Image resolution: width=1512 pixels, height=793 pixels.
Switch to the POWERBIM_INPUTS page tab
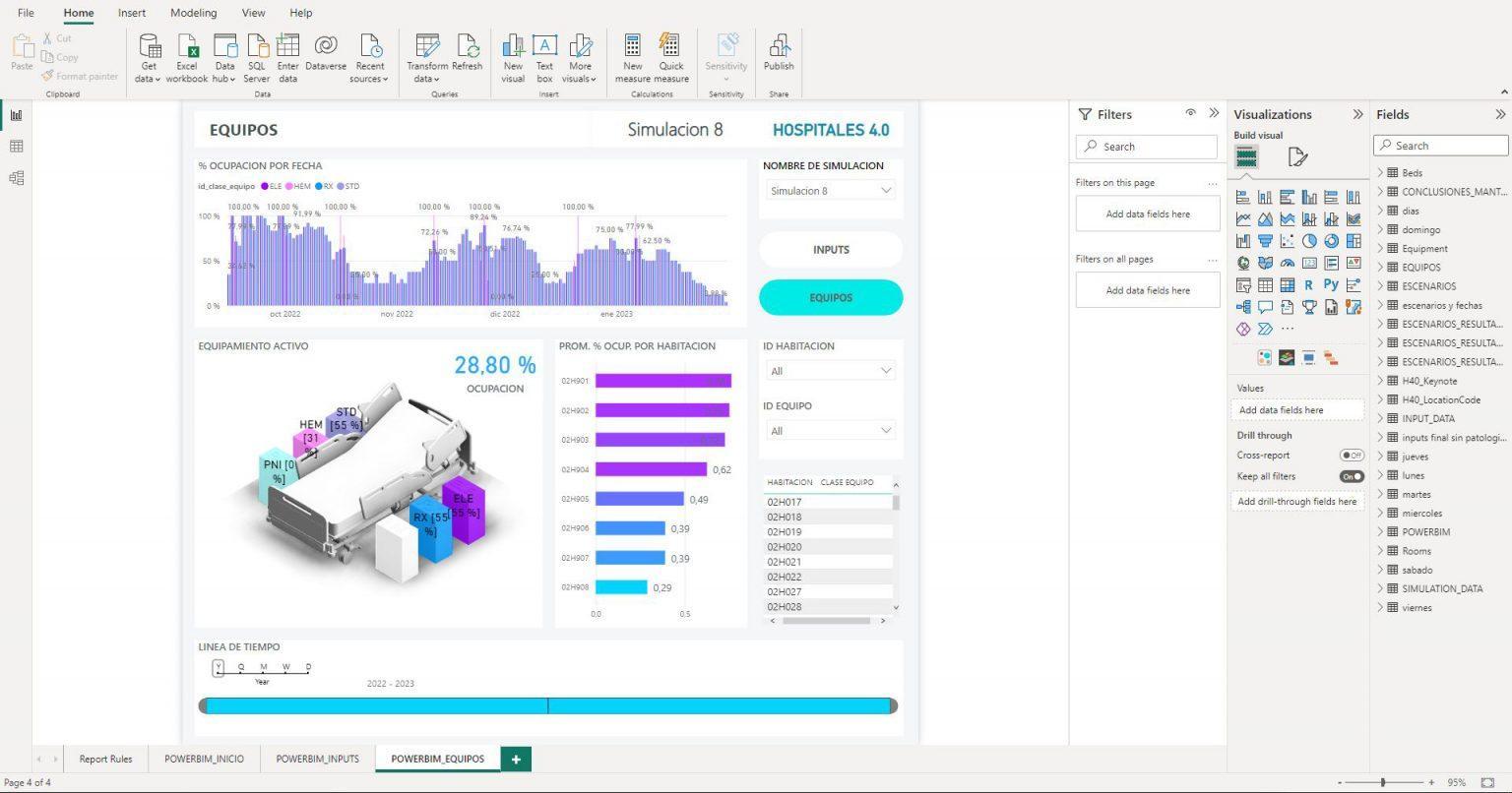tap(317, 759)
